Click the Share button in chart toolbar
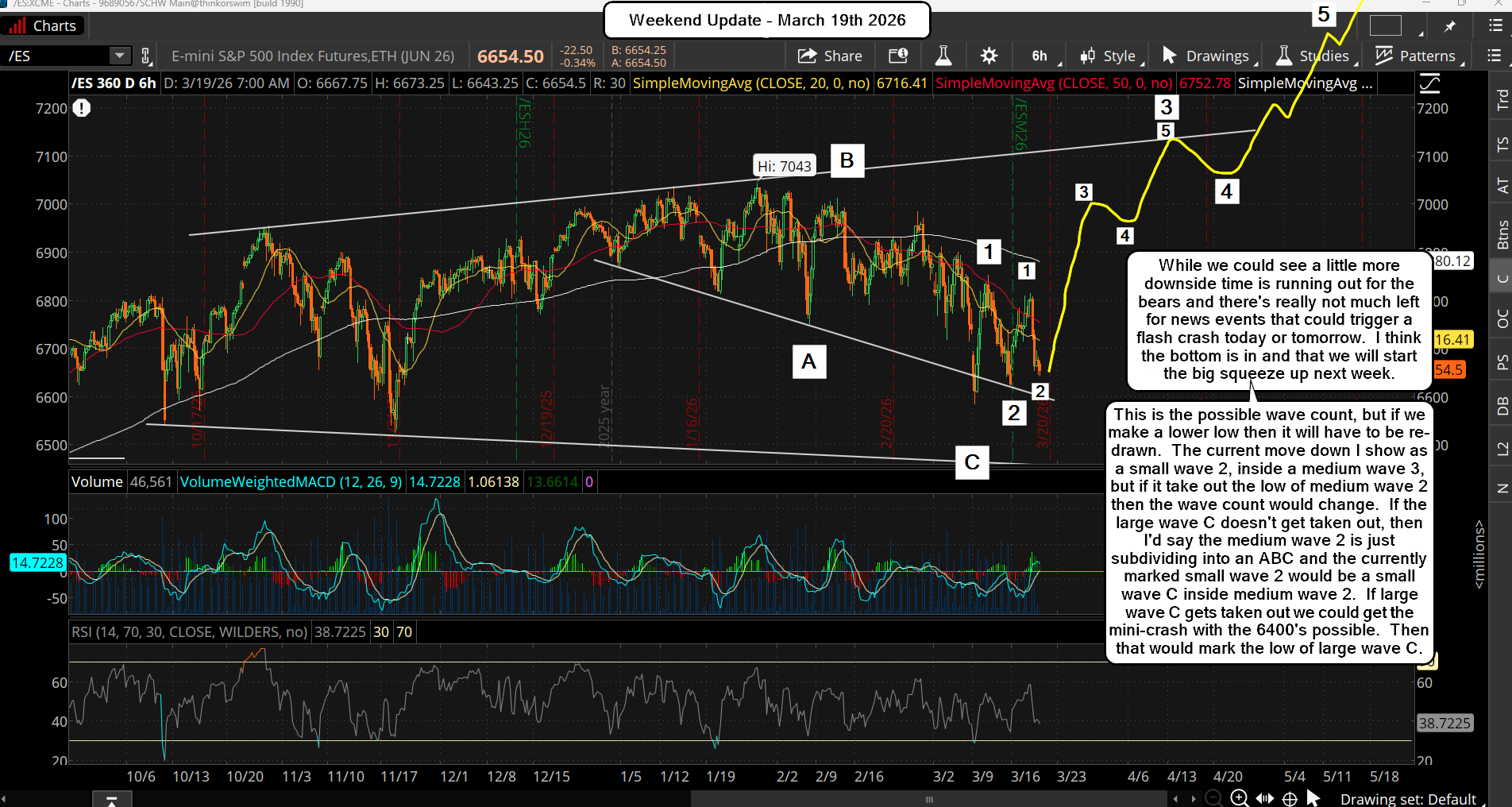Viewport: 1512px width, 807px height. (830, 56)
